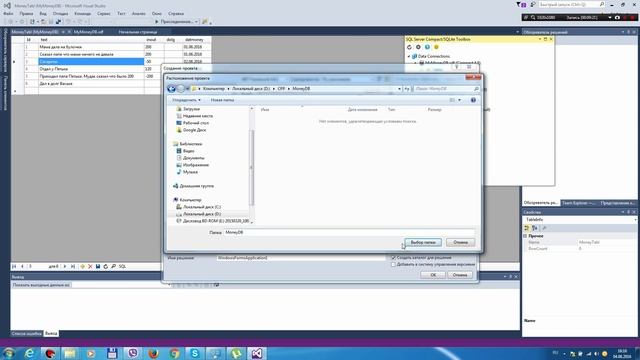The image size is (640, 360).
Task: Open 'Показать выходные данные из' combo box
Action: point(121,285)
